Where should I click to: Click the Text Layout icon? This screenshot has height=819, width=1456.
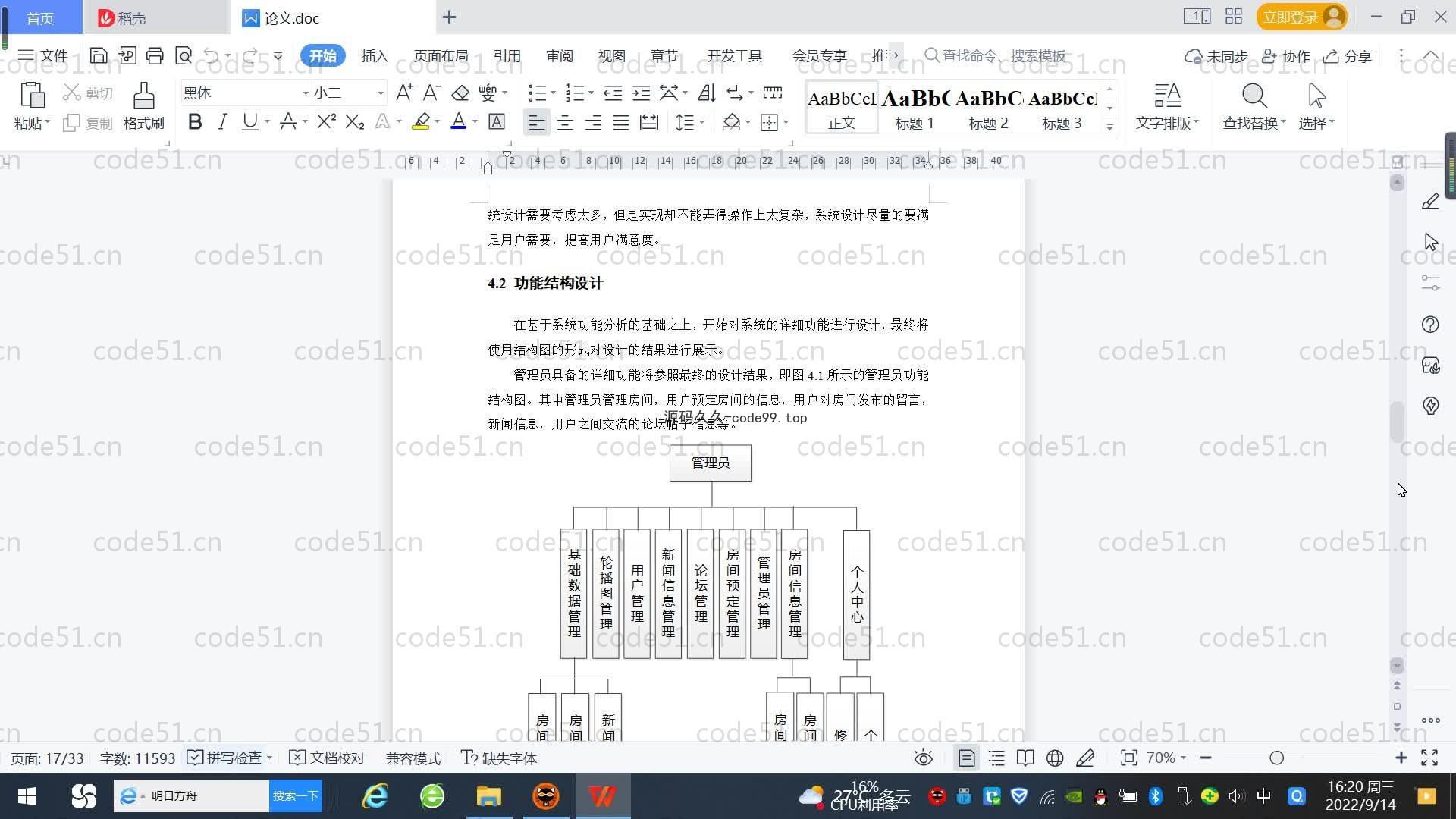point(1167,96)
